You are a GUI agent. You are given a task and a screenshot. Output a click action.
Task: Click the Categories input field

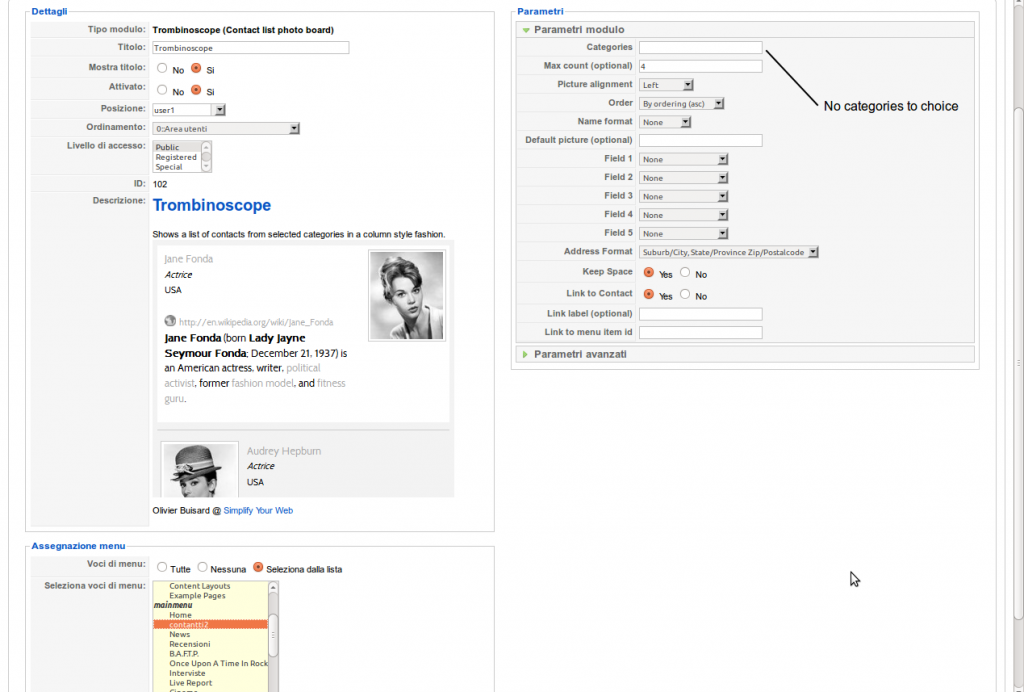700,47
